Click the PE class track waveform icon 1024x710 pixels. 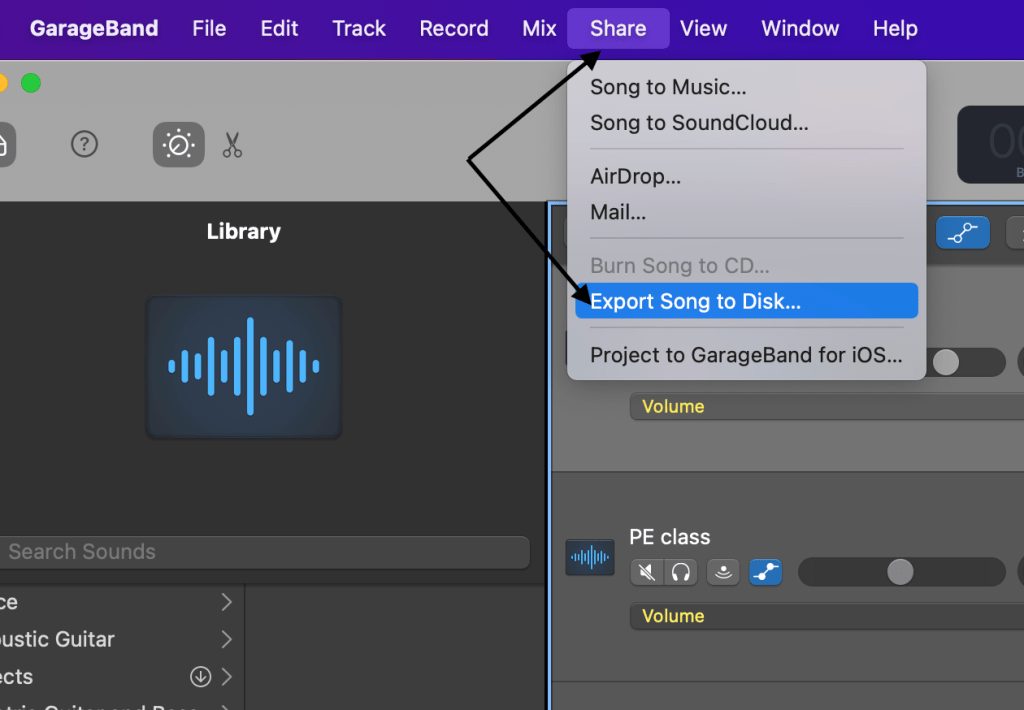[x=590, y=557]
